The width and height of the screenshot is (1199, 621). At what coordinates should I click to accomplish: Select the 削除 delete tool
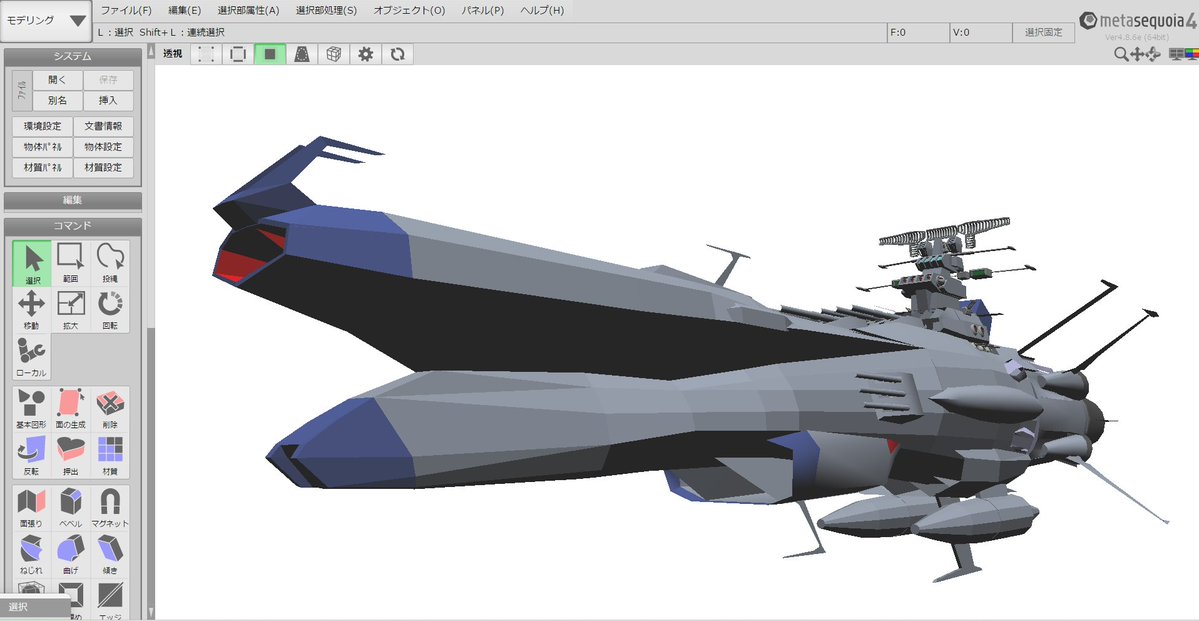(x=110, y=408)
